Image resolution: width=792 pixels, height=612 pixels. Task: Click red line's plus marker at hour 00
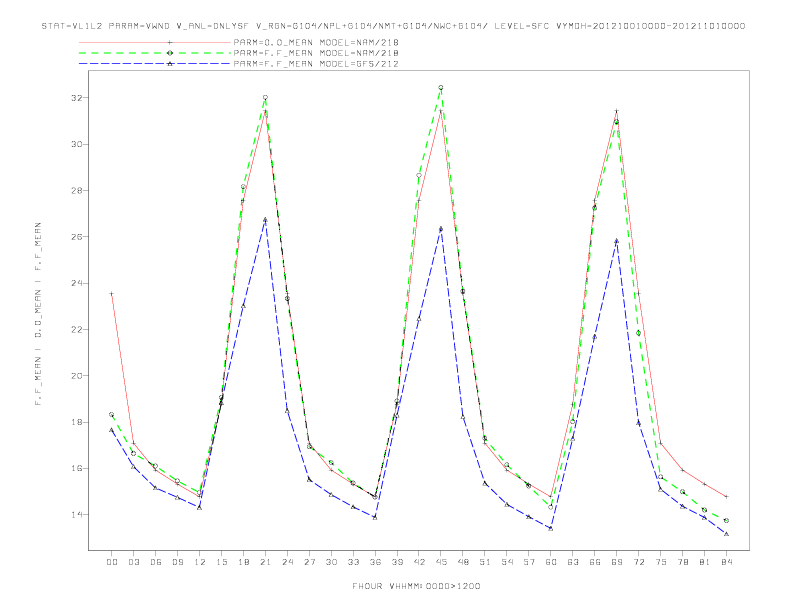(112, 293)
